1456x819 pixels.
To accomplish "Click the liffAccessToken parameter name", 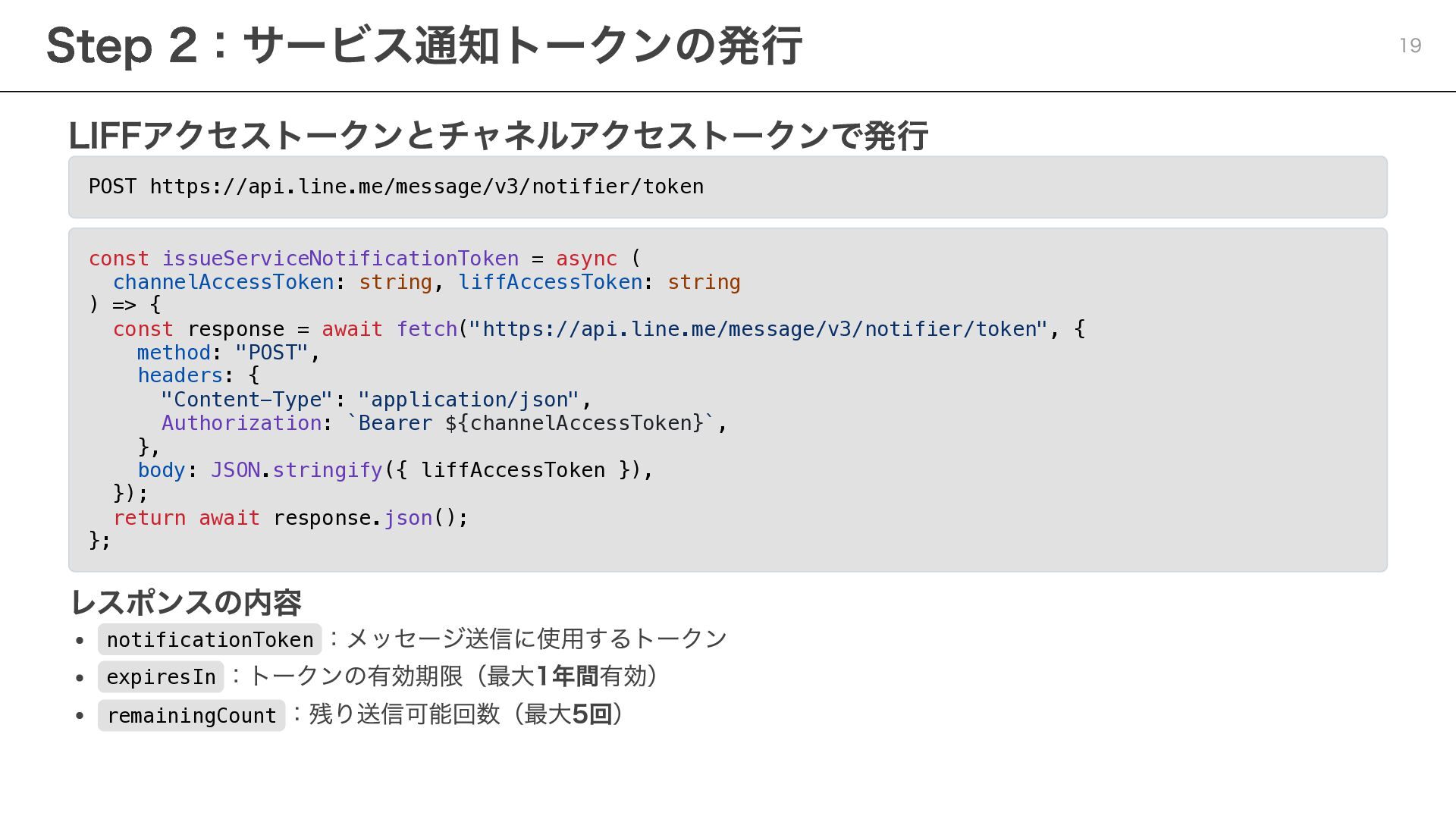I will point(551,282).
